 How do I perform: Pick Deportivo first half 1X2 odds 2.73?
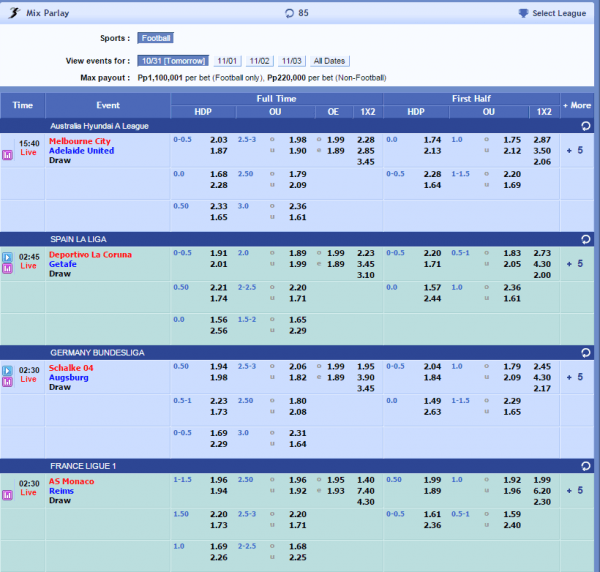(542, 253)
